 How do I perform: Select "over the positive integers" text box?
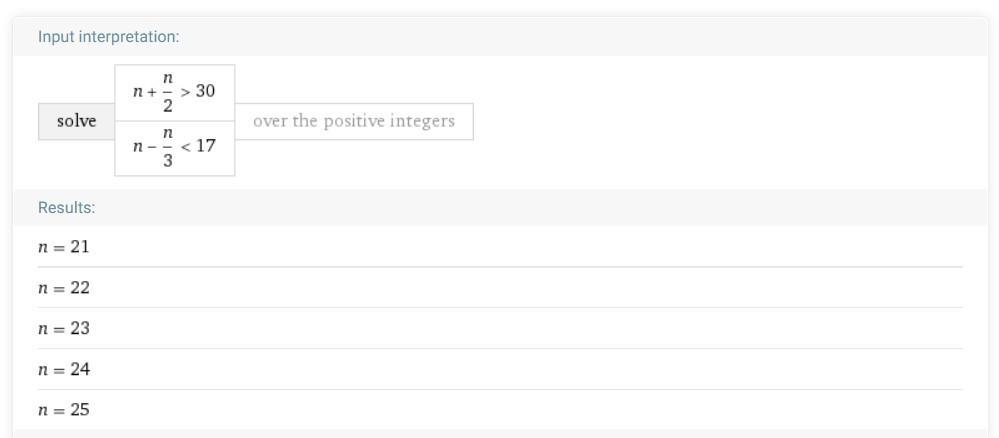point(353,122)
